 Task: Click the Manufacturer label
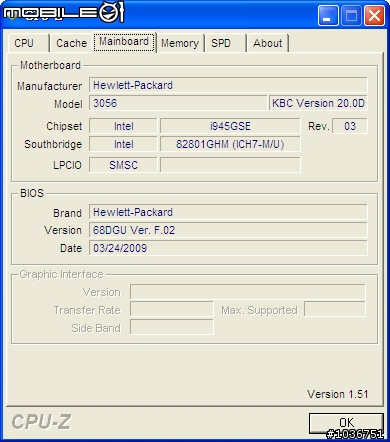pos(49,86)
